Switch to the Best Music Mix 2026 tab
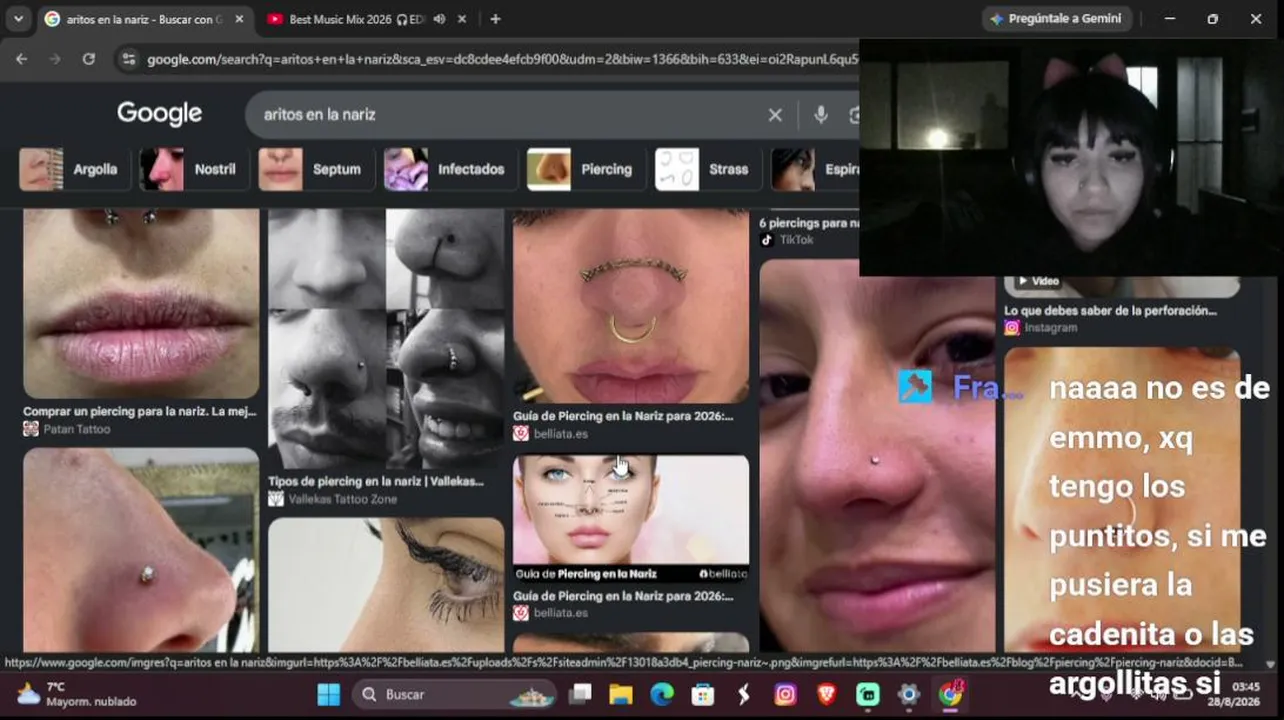This screenshot has height=720, width=1284. [356, 19]
